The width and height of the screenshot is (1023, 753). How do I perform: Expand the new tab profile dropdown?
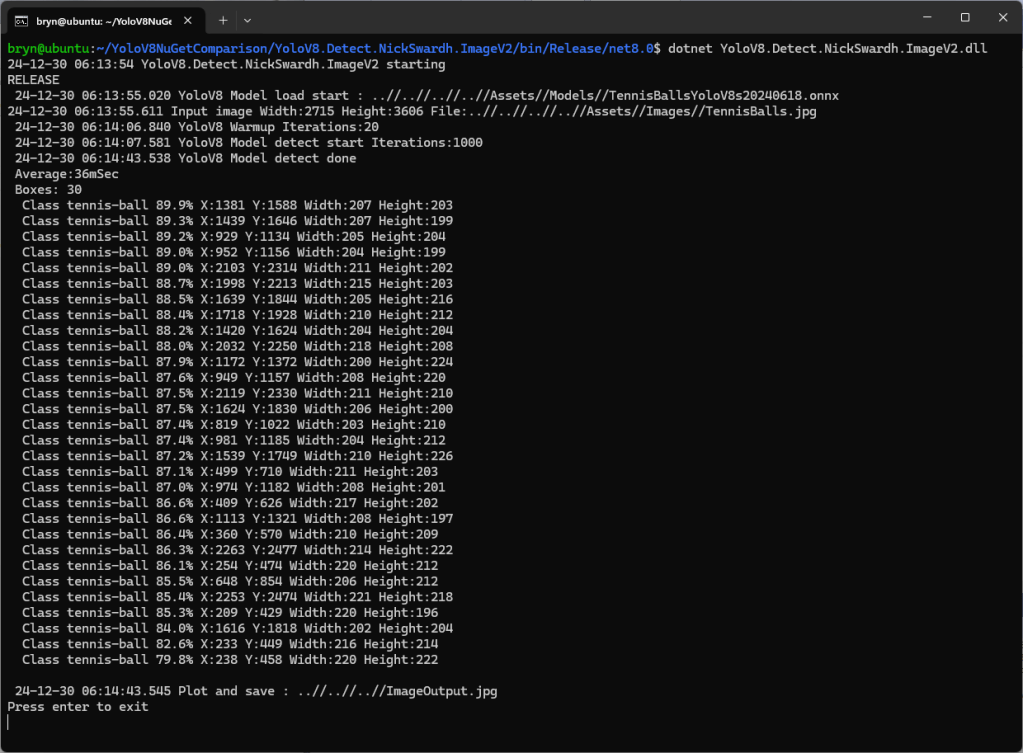point(248,20)
